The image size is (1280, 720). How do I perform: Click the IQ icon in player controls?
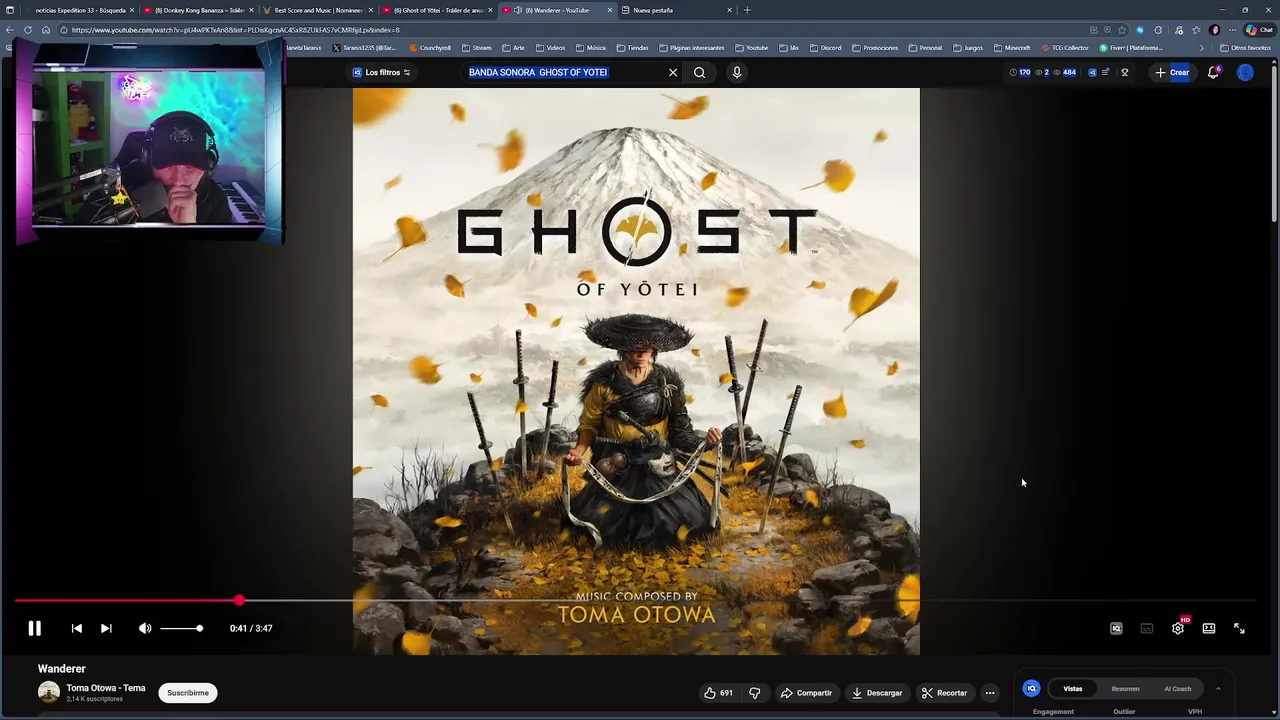[1116, 628]
